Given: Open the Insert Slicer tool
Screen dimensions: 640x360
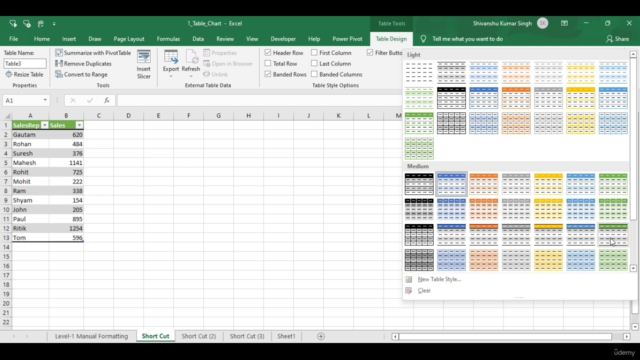Looking at the screenshot, I should (x=144, y=64).
